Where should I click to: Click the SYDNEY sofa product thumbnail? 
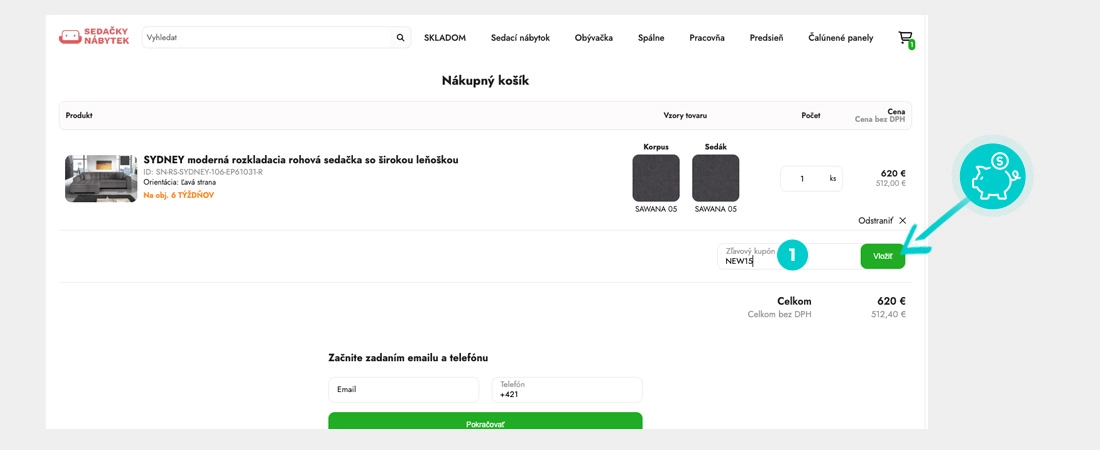101,178
